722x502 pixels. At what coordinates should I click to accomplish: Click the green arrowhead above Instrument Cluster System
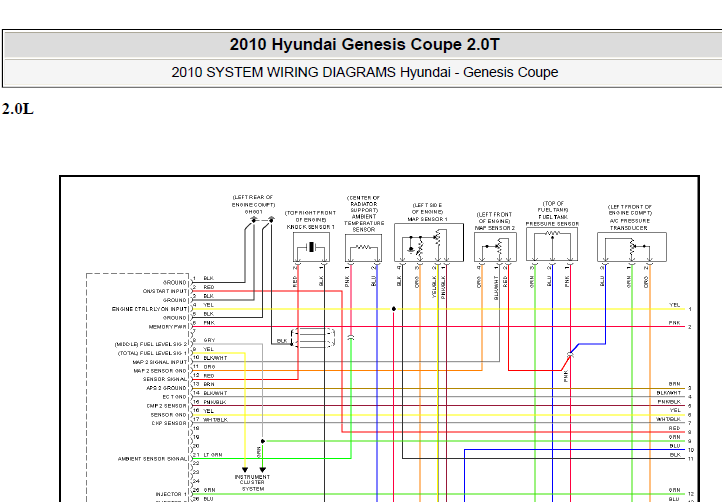[x=262, y=470]
